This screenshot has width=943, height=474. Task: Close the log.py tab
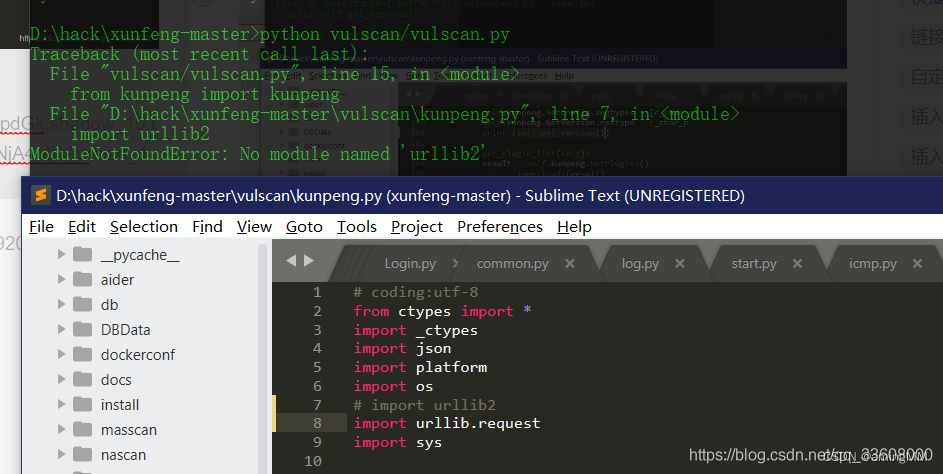pos(680,263)
